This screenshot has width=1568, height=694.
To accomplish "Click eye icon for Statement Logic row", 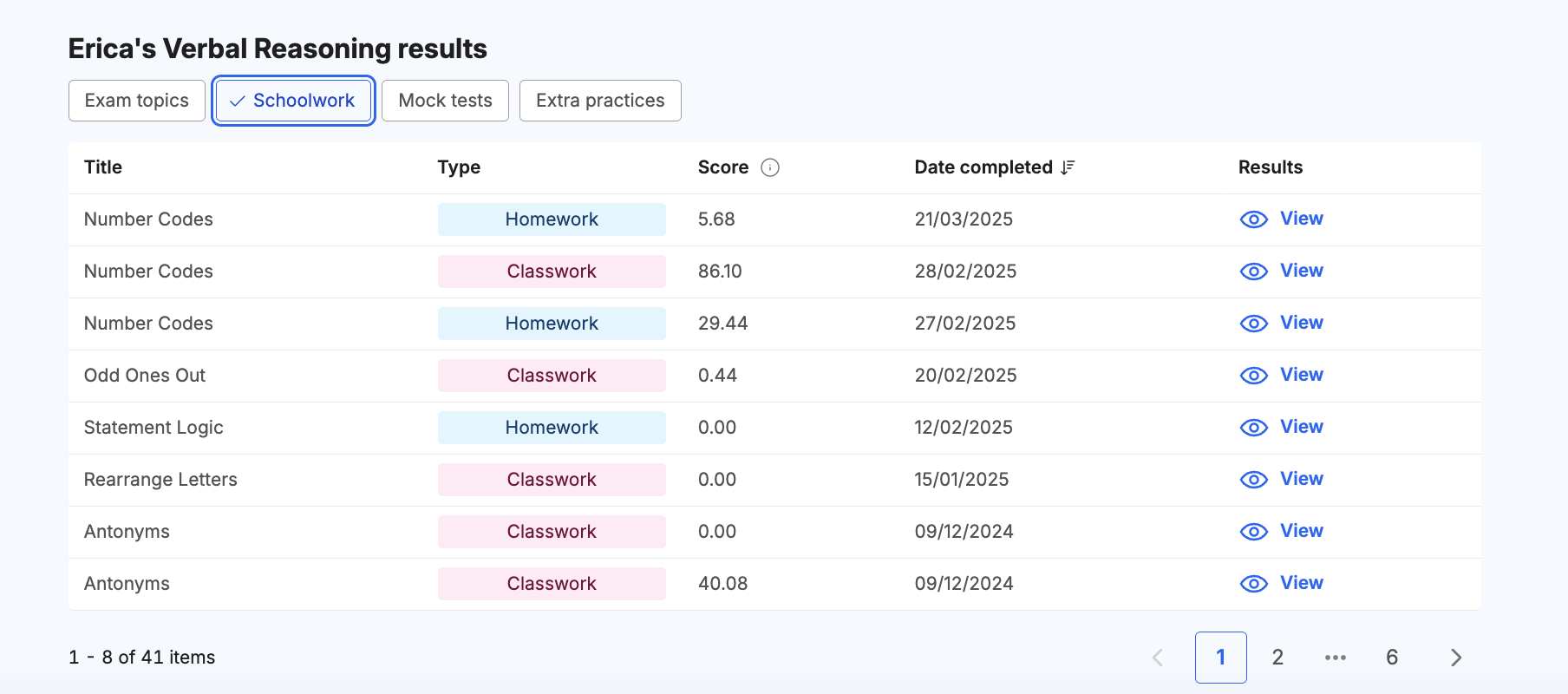I will point(1253,428).
